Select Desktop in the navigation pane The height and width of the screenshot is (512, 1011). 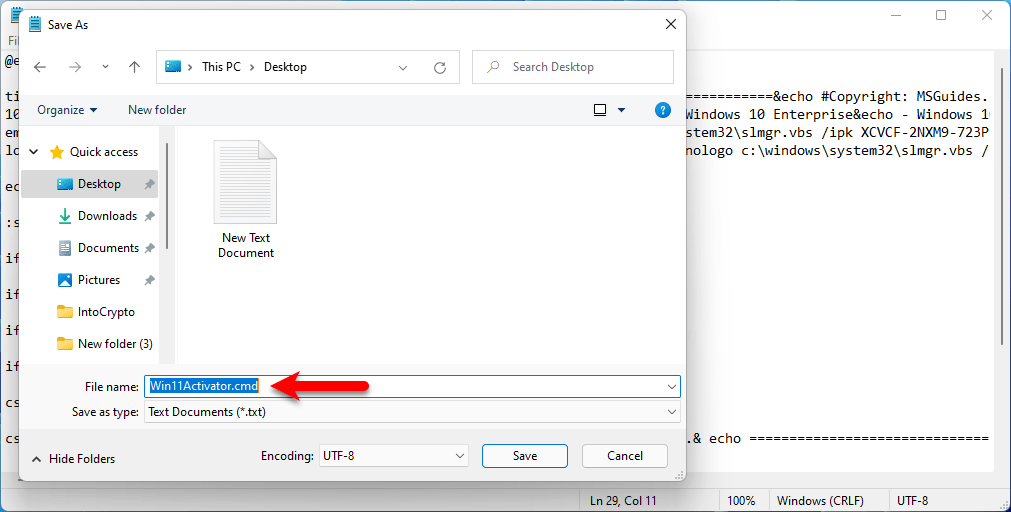pos(90,184)
